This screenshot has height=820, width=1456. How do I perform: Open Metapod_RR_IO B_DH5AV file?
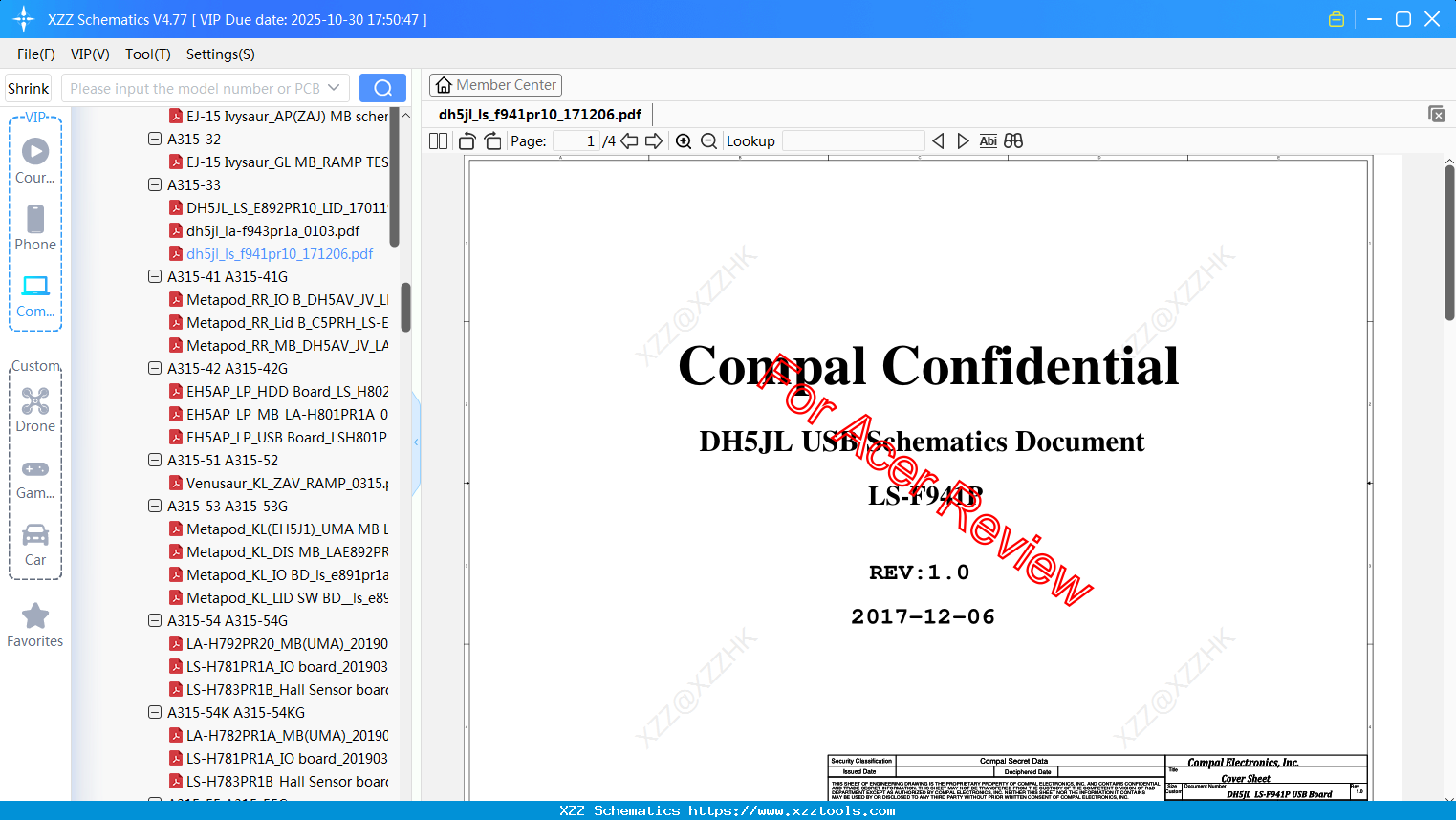click(x=278, y=299)
